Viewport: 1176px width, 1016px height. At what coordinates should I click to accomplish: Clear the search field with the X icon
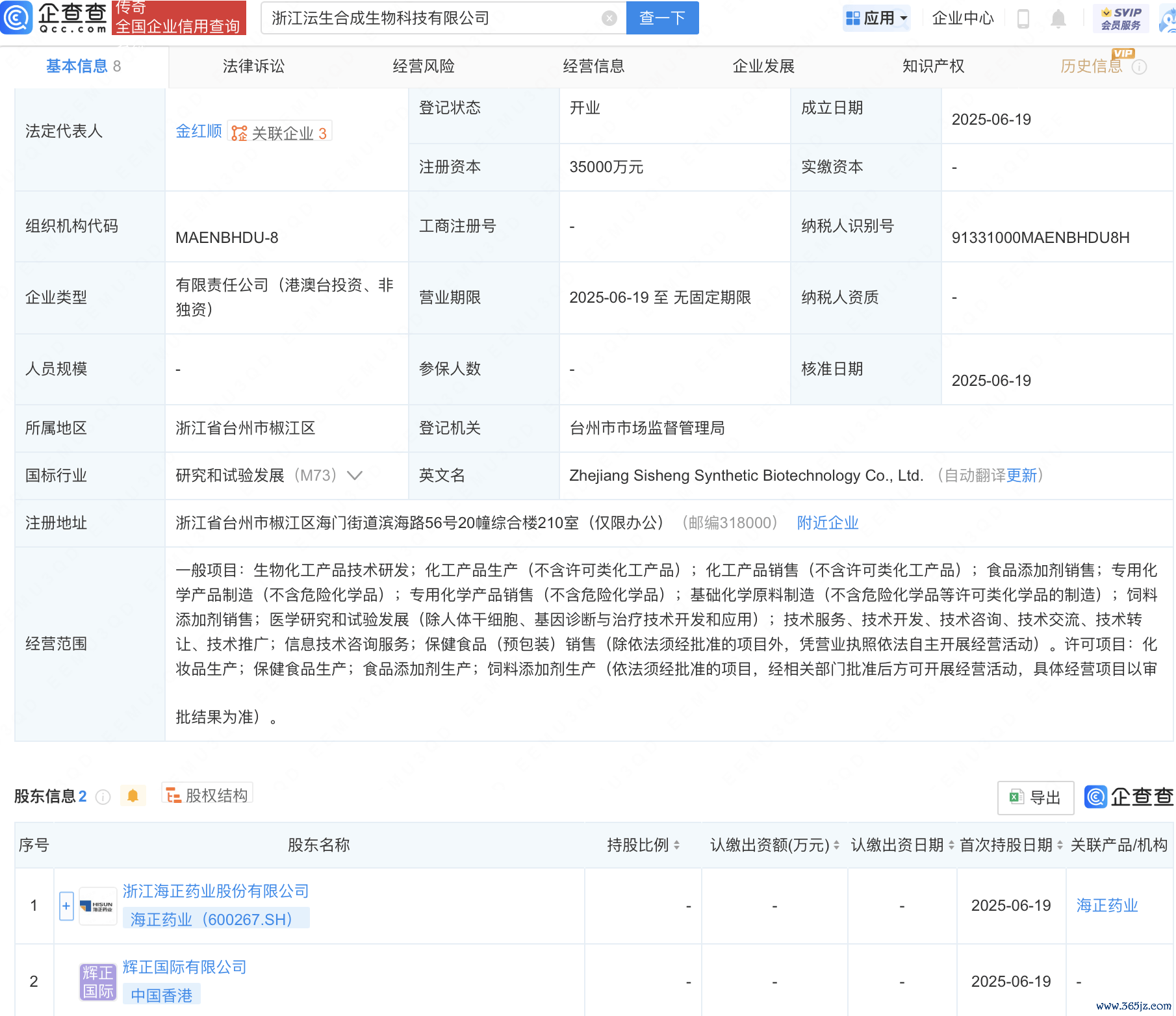point(609,18)
